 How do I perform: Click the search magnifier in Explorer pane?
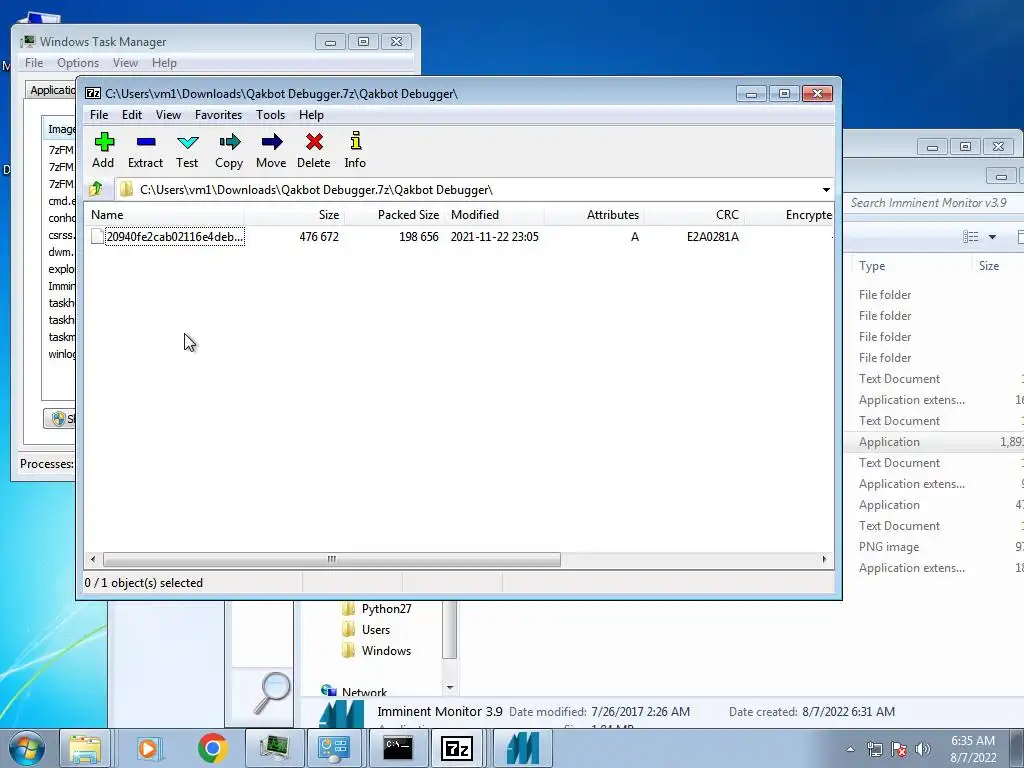pyautogui.click(x=271, y=692)
